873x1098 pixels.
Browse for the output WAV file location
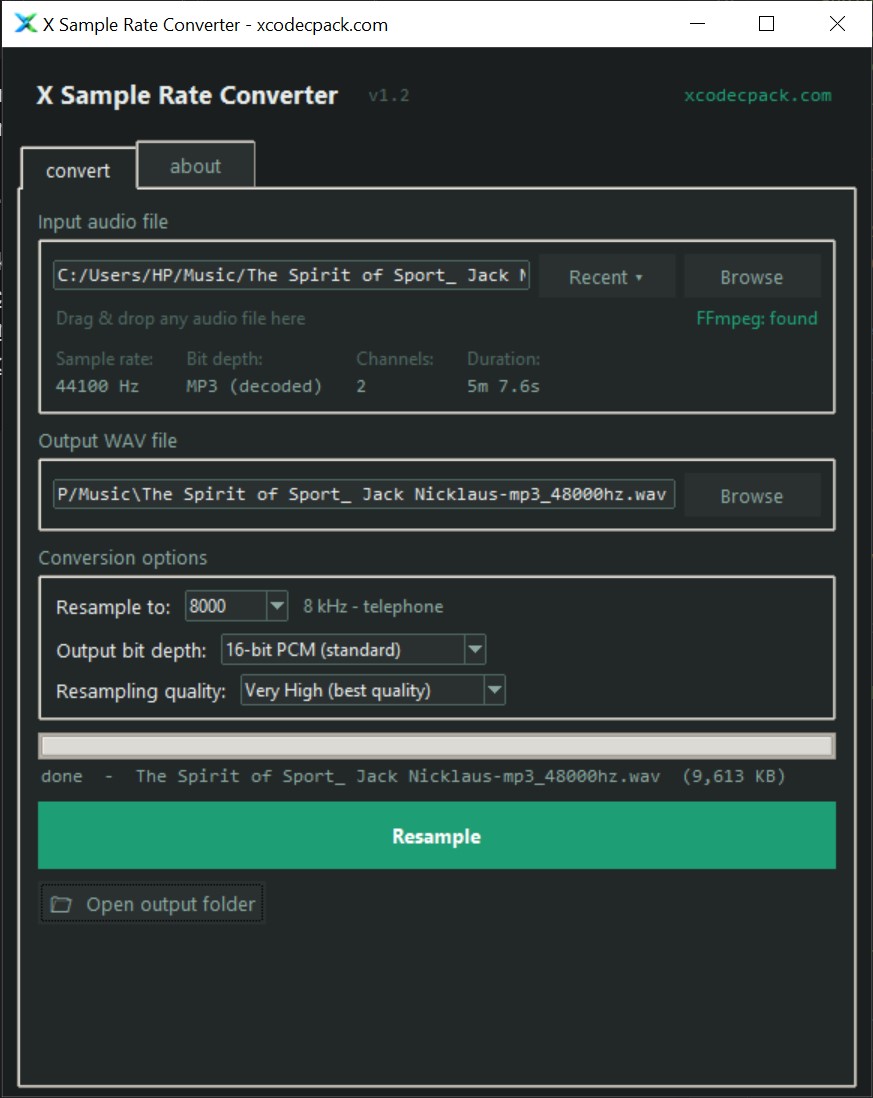pos(752,496)
